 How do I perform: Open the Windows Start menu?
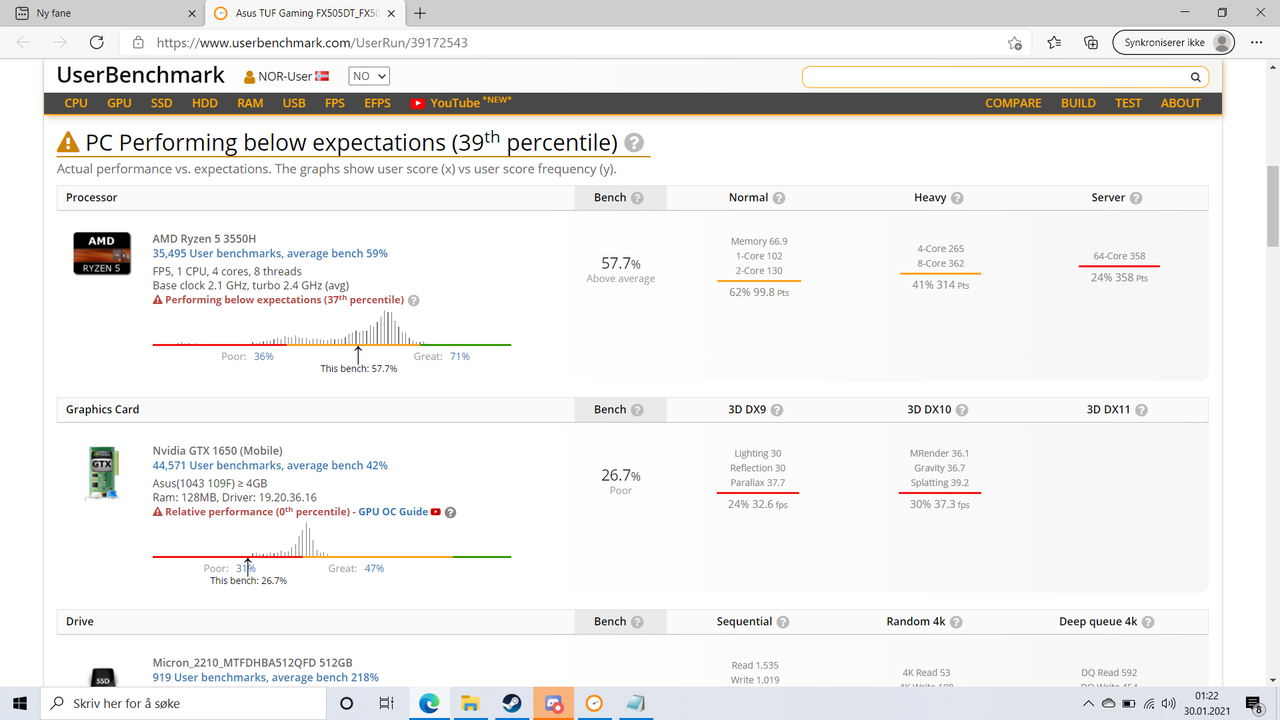(x=20, y=703)
